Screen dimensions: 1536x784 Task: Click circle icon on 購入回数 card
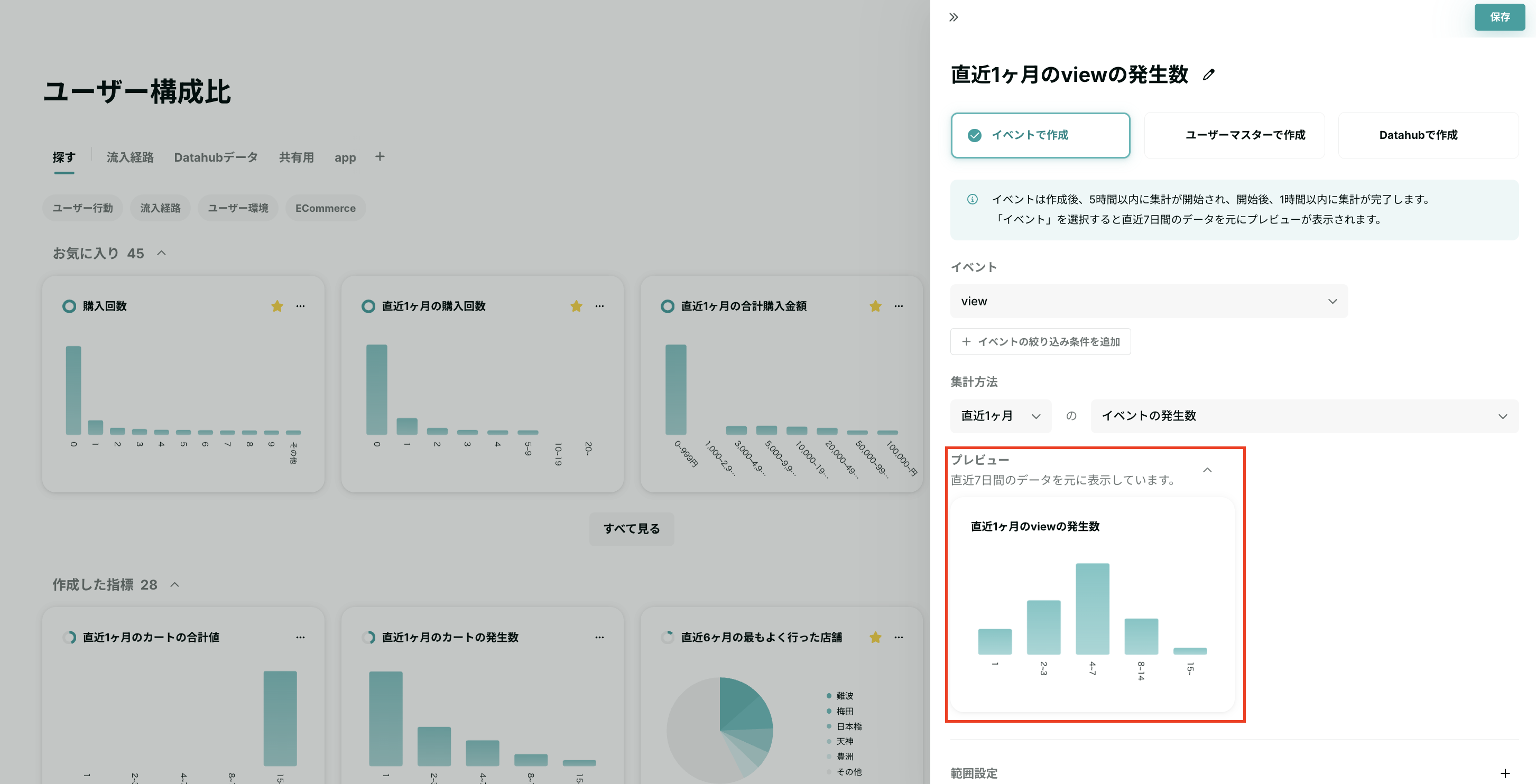(x=69, y=306)
